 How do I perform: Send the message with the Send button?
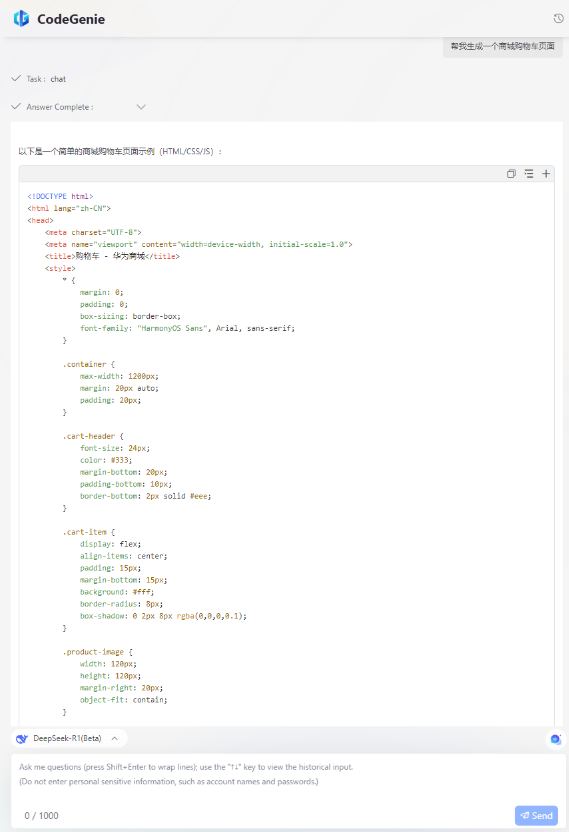(536, 816)
